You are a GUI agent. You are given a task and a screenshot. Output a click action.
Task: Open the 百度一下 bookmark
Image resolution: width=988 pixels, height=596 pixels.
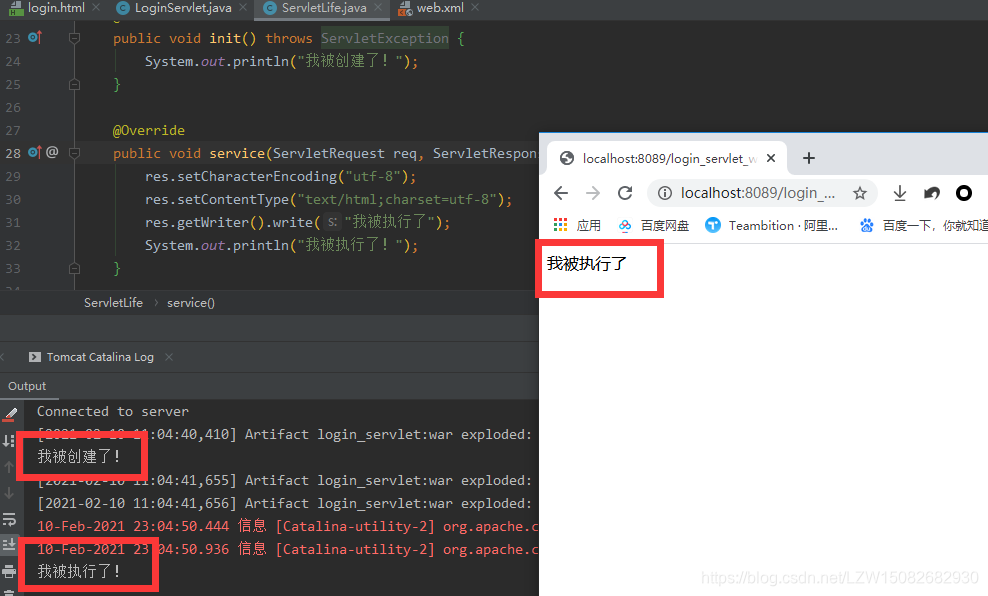(924, 226)
